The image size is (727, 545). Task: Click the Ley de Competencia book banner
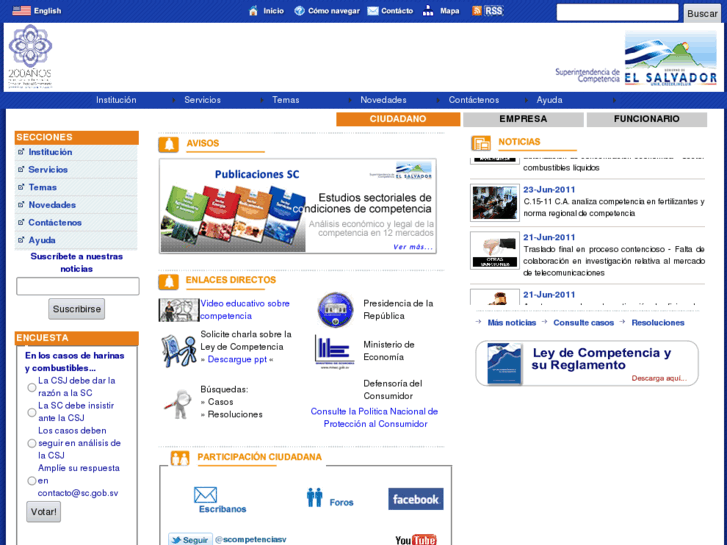(x=587, y=364)
